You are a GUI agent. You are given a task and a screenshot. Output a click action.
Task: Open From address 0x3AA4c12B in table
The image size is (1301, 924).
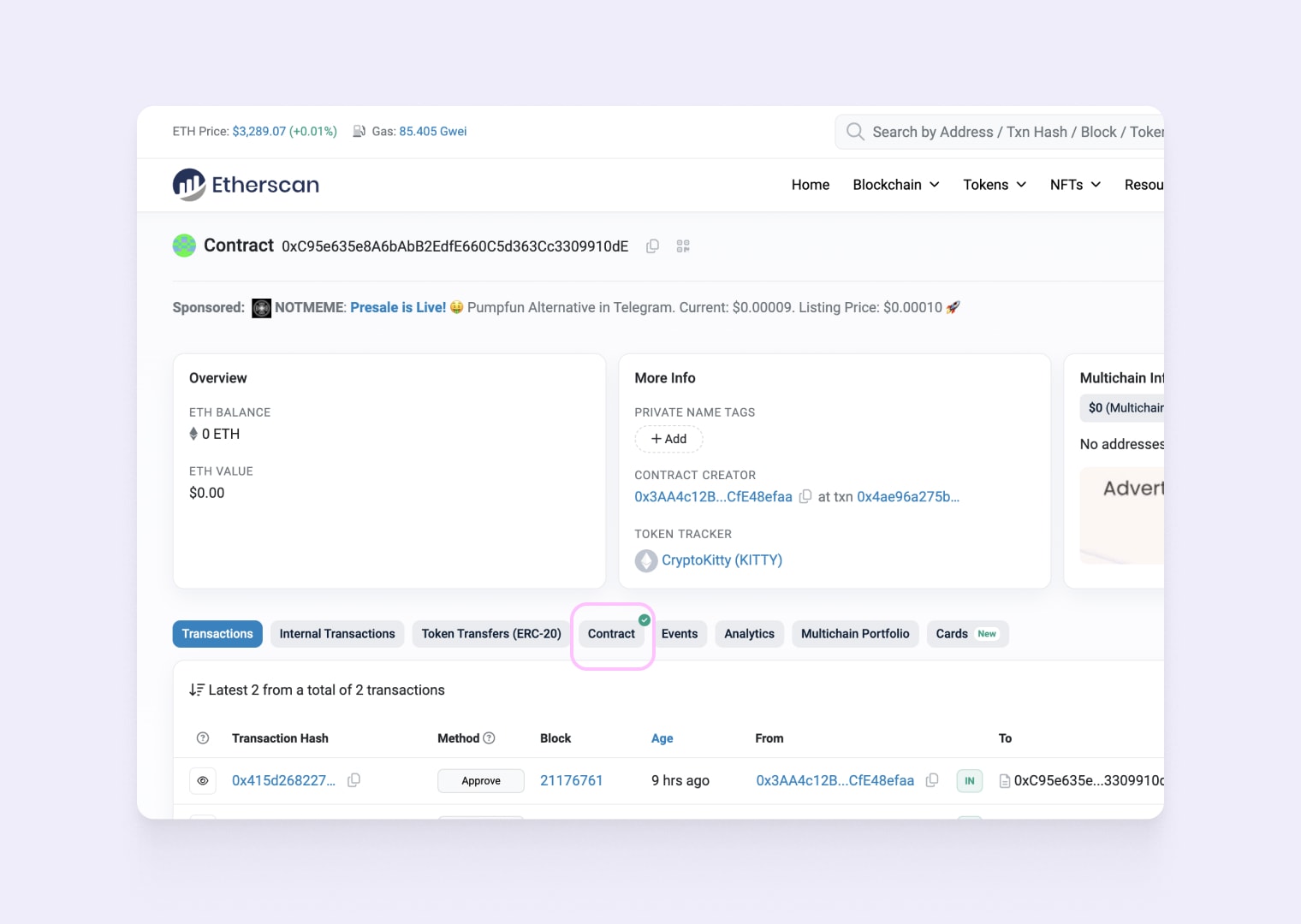click(x=835, y=780)
